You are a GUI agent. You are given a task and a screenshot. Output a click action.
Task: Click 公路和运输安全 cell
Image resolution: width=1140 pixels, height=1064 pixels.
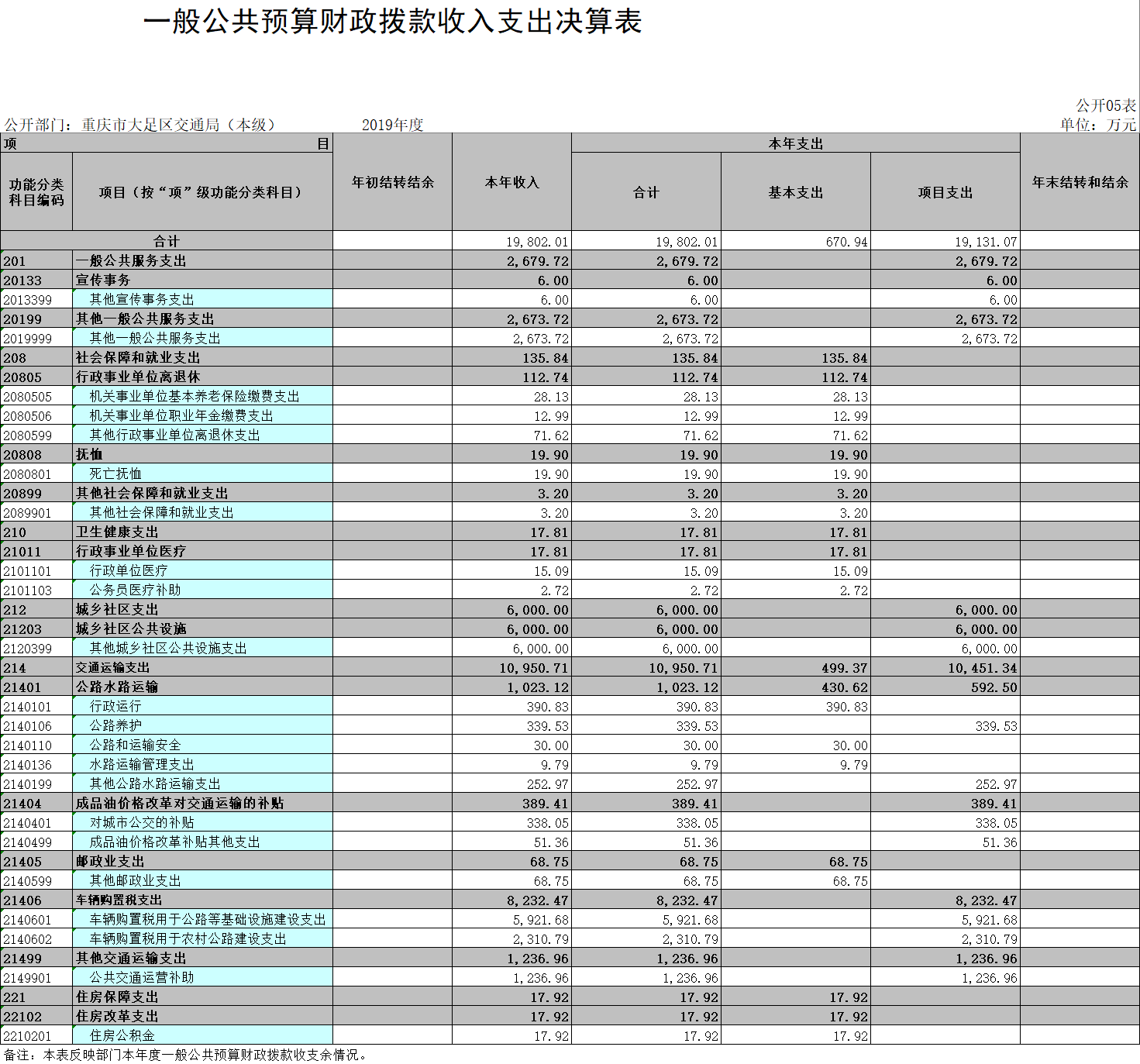(203, 745)
